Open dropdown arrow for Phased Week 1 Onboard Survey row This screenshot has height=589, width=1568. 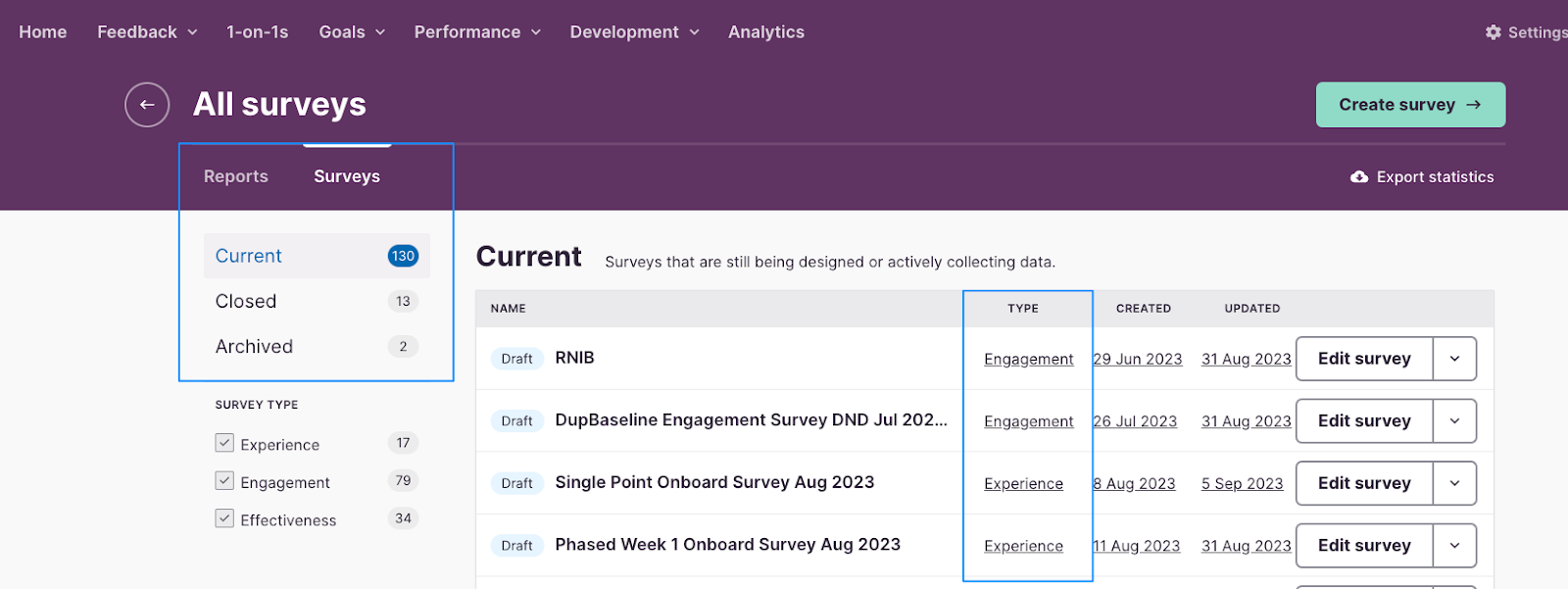pyautogui.click(x=1454, y=545)
